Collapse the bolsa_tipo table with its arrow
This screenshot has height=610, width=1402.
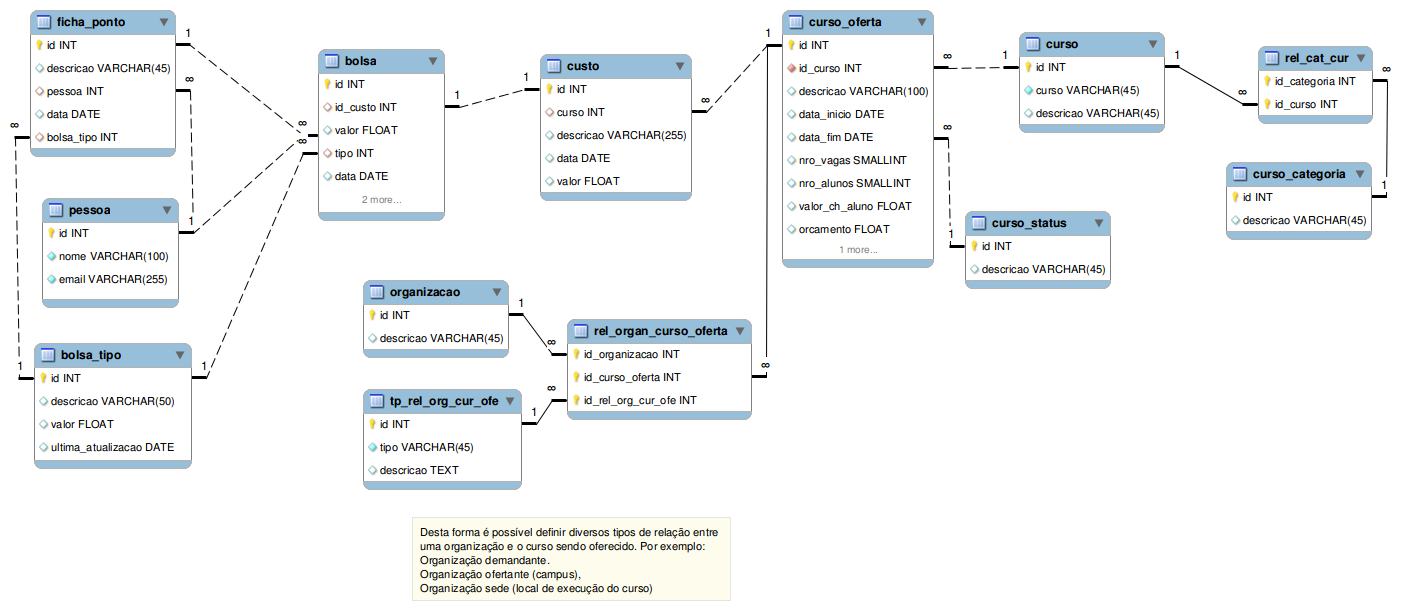click(180, 355)
